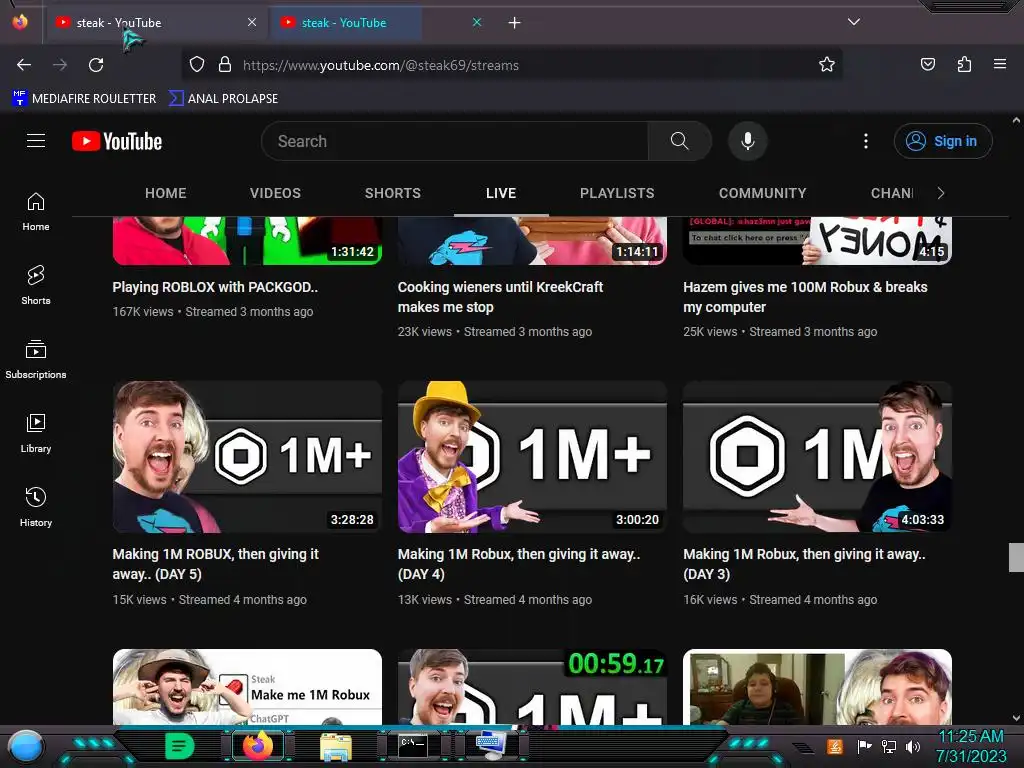Show more channel tabs with right chevron
1024x768 pixels.
point(940,193)
